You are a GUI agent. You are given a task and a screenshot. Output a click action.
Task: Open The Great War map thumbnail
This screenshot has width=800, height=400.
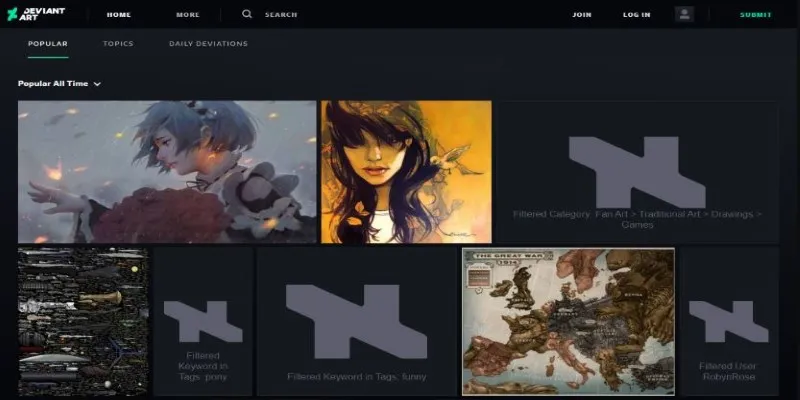[x=568, y=322]
